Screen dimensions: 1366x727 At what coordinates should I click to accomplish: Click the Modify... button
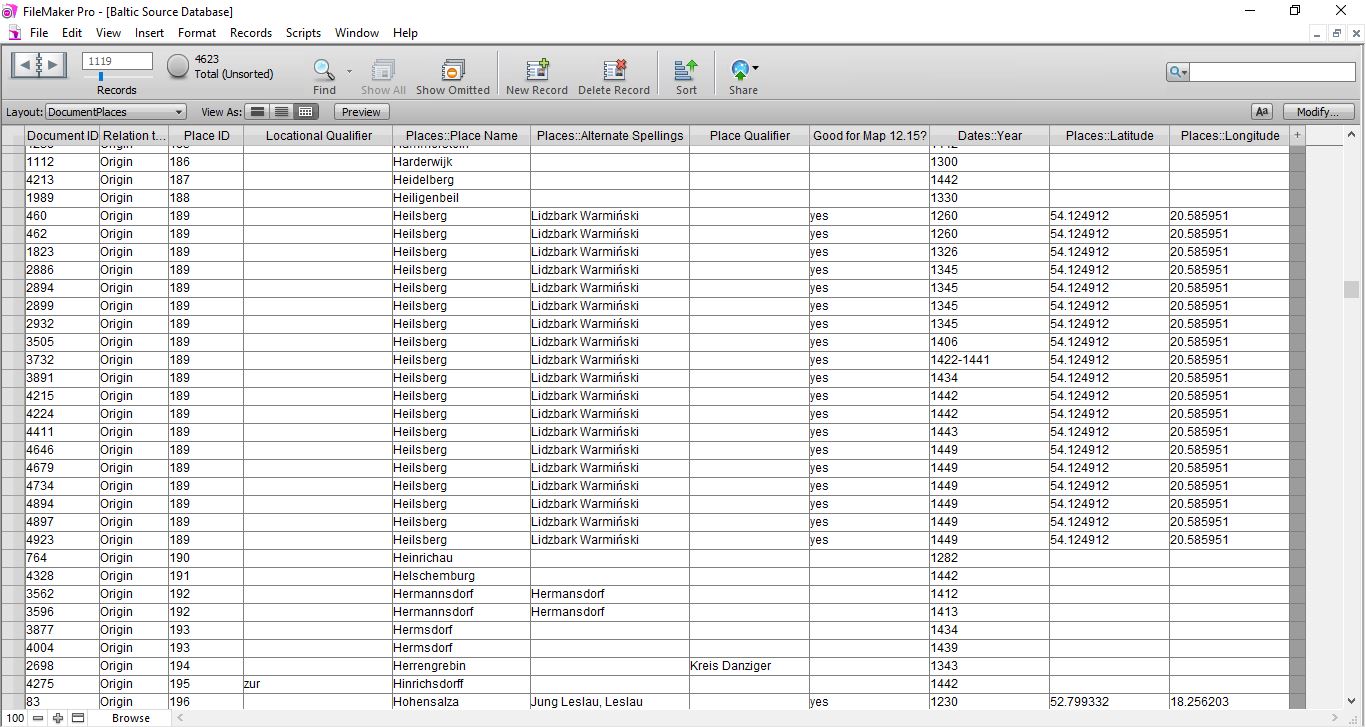tap(1318, 112)
